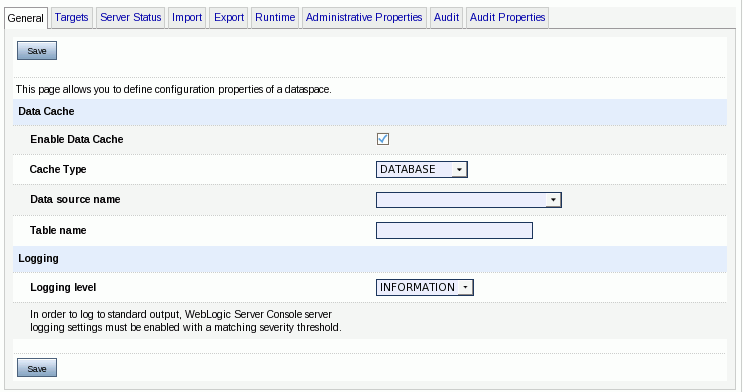Open the Runtime tab
743x392 pixels.
point(275,18)
